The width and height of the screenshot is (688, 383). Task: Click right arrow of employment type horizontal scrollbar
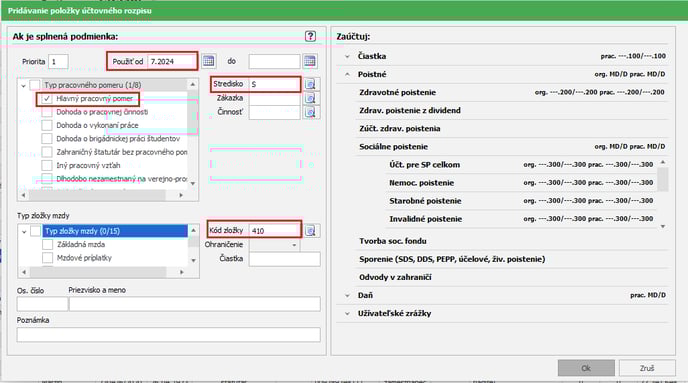(x=181, y=195)
